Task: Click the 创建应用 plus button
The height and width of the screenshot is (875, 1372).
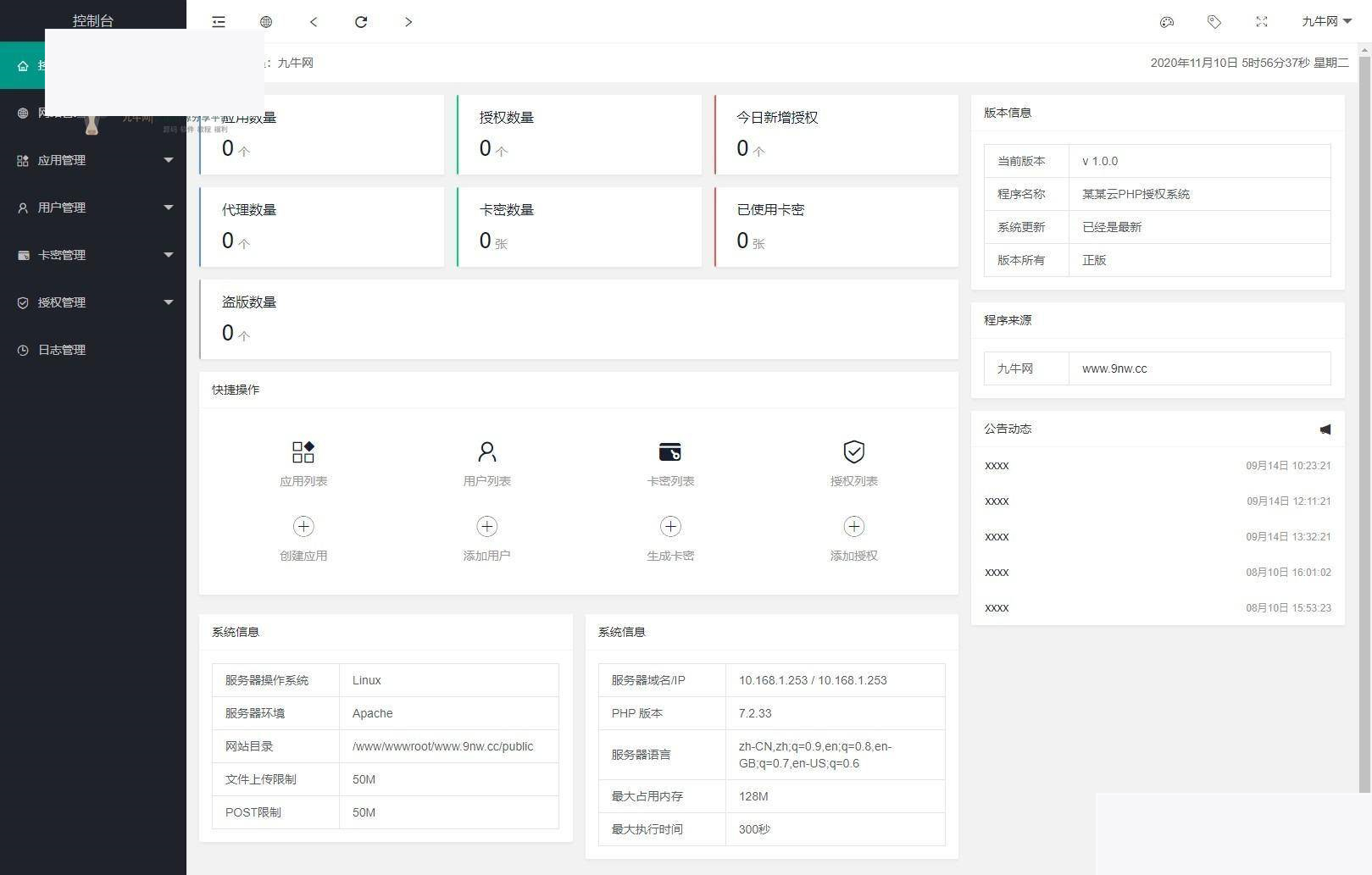Action: (x=303, y=526)
